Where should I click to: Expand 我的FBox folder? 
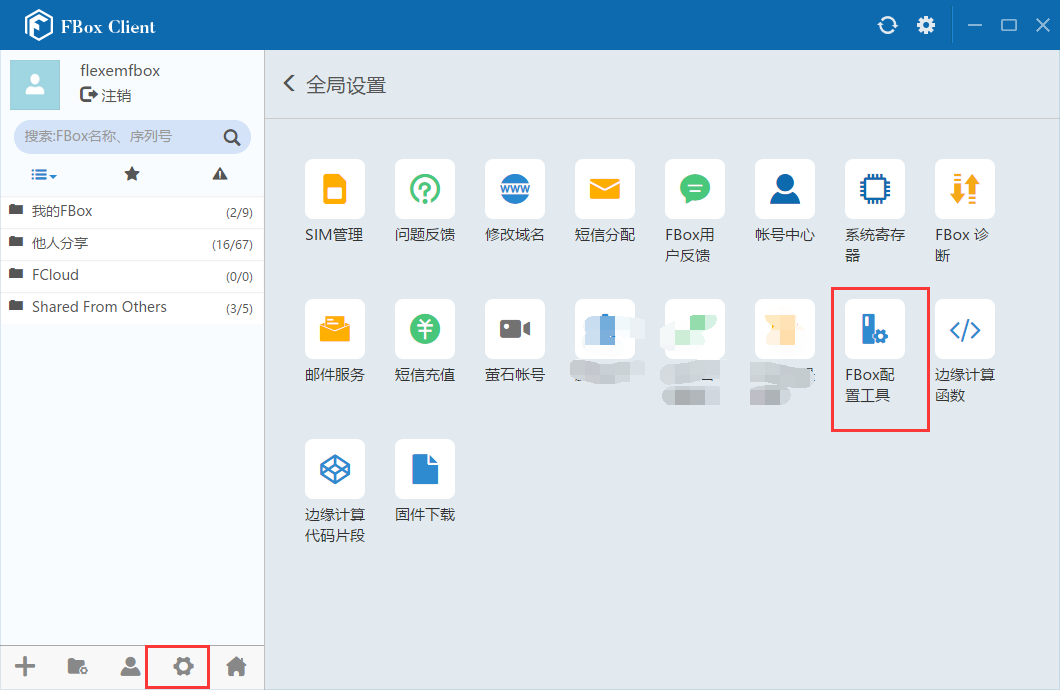point(132,212)
